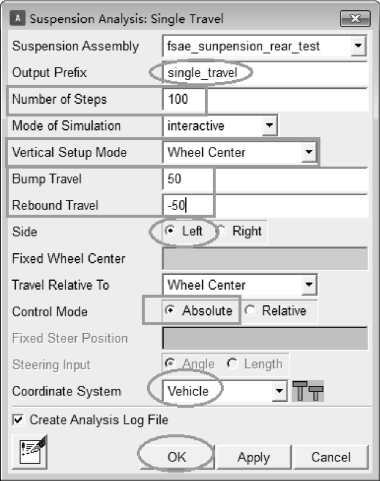Click the comments notepad icon at bottom left
The height and width of the screenshot is (481, 380).
tap(30, 452)
